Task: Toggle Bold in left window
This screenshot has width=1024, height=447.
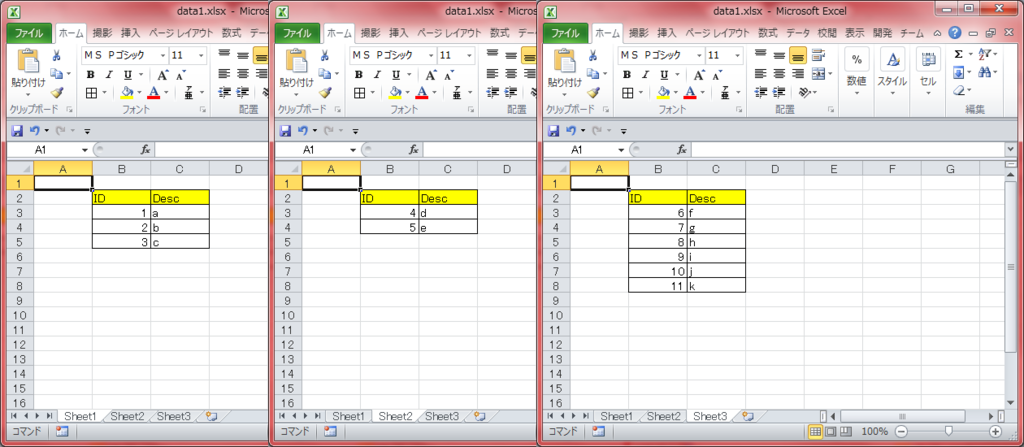Action: point(91,74)
